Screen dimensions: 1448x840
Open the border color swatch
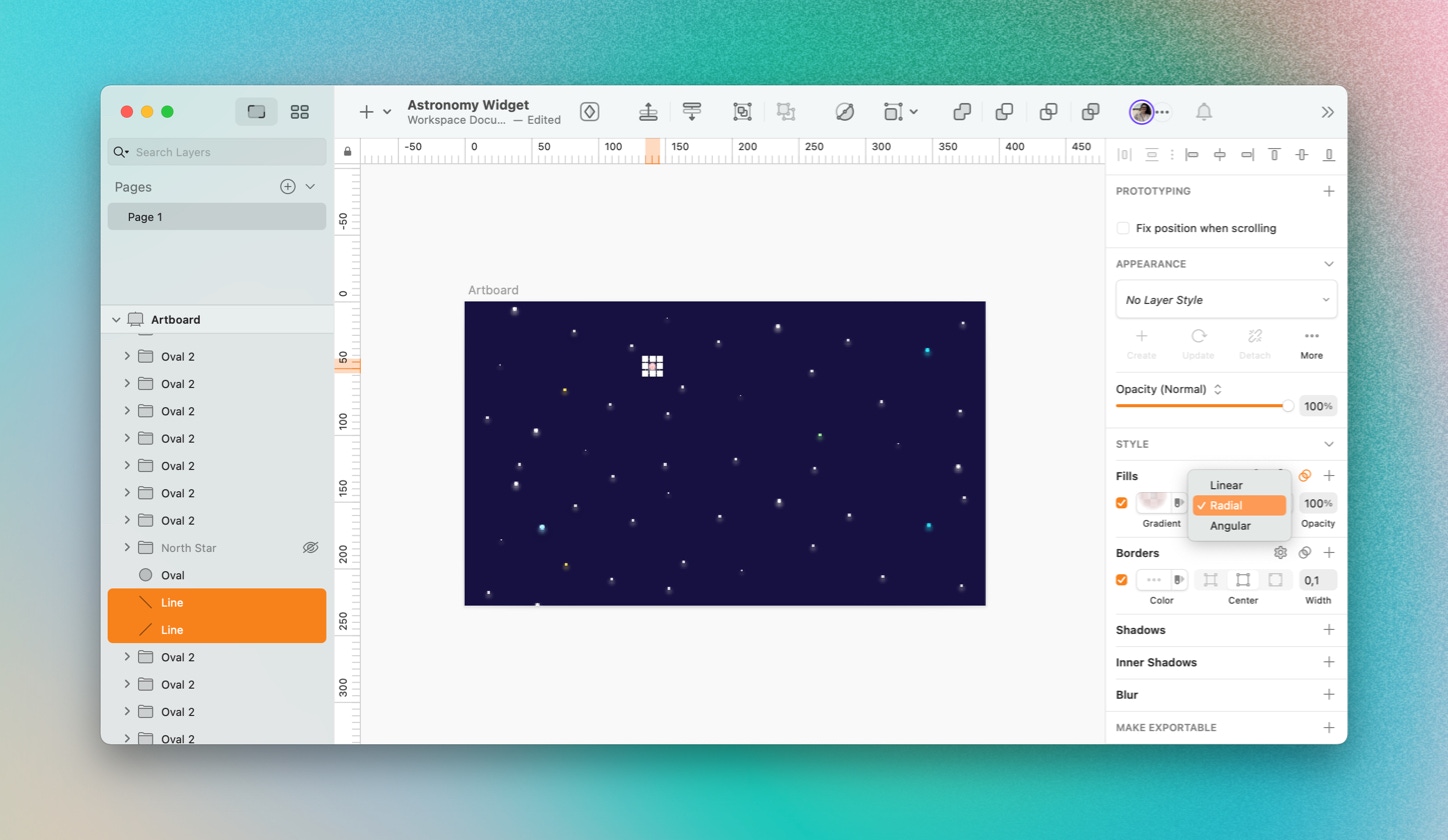click(1153, 580)
